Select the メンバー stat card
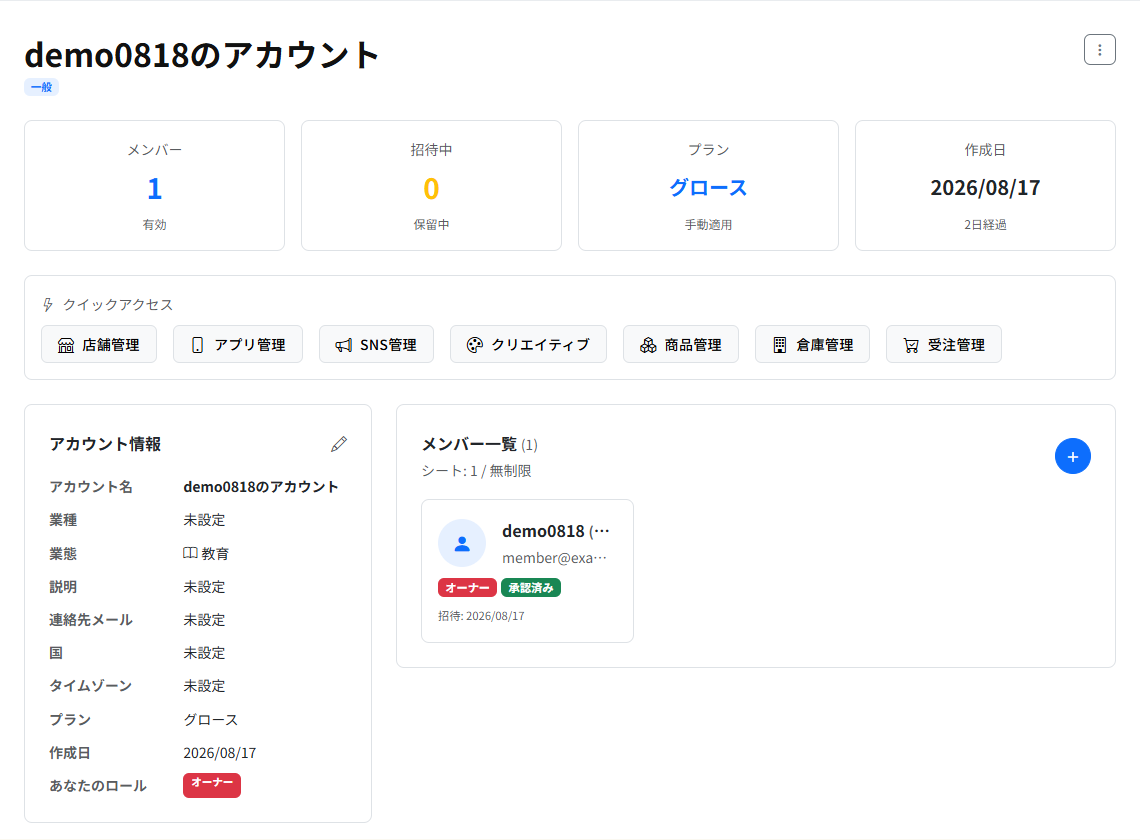The image size is (1140, 840). click(154, 185)
